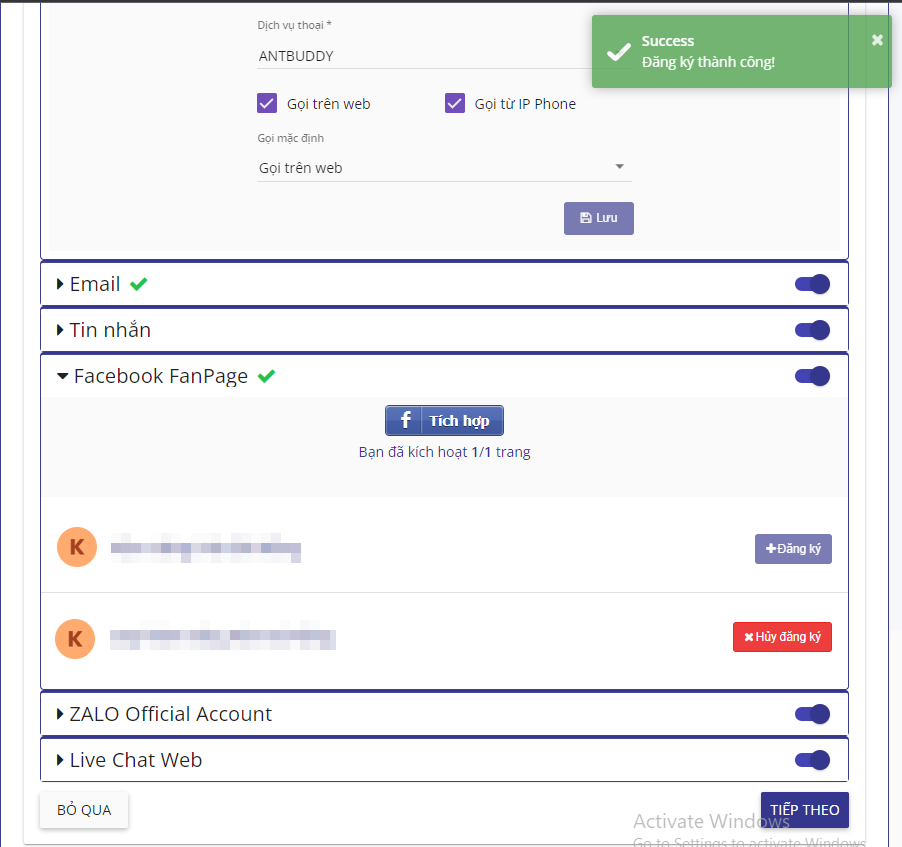This screenshot has width=902, height=847.
Task: Click the green checkmark beside Facebook FanPage
Action: (x=266, y=376)
